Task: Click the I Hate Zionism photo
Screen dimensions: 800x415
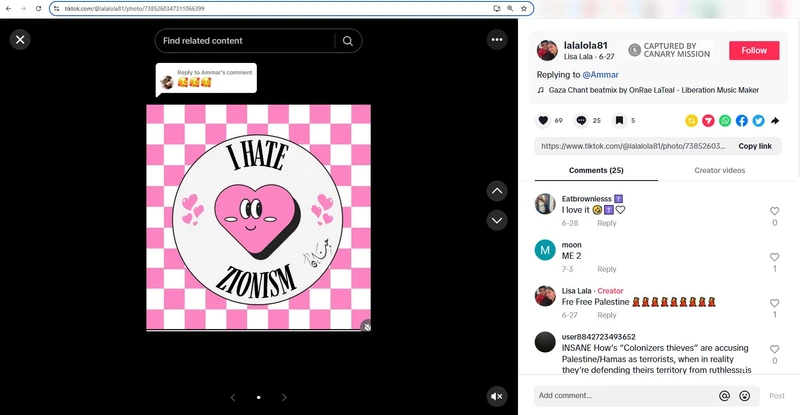Action: tap(259, 217)
